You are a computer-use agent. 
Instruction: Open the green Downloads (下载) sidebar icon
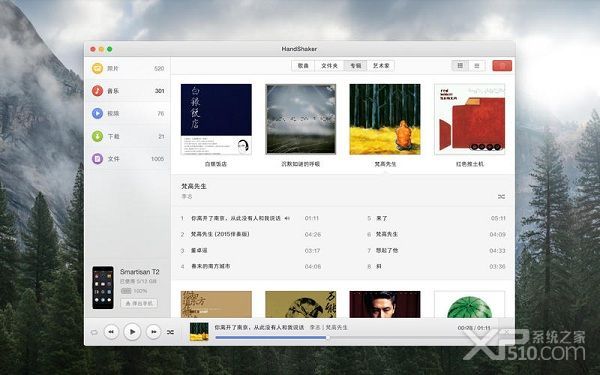click(x=97, y=136)
